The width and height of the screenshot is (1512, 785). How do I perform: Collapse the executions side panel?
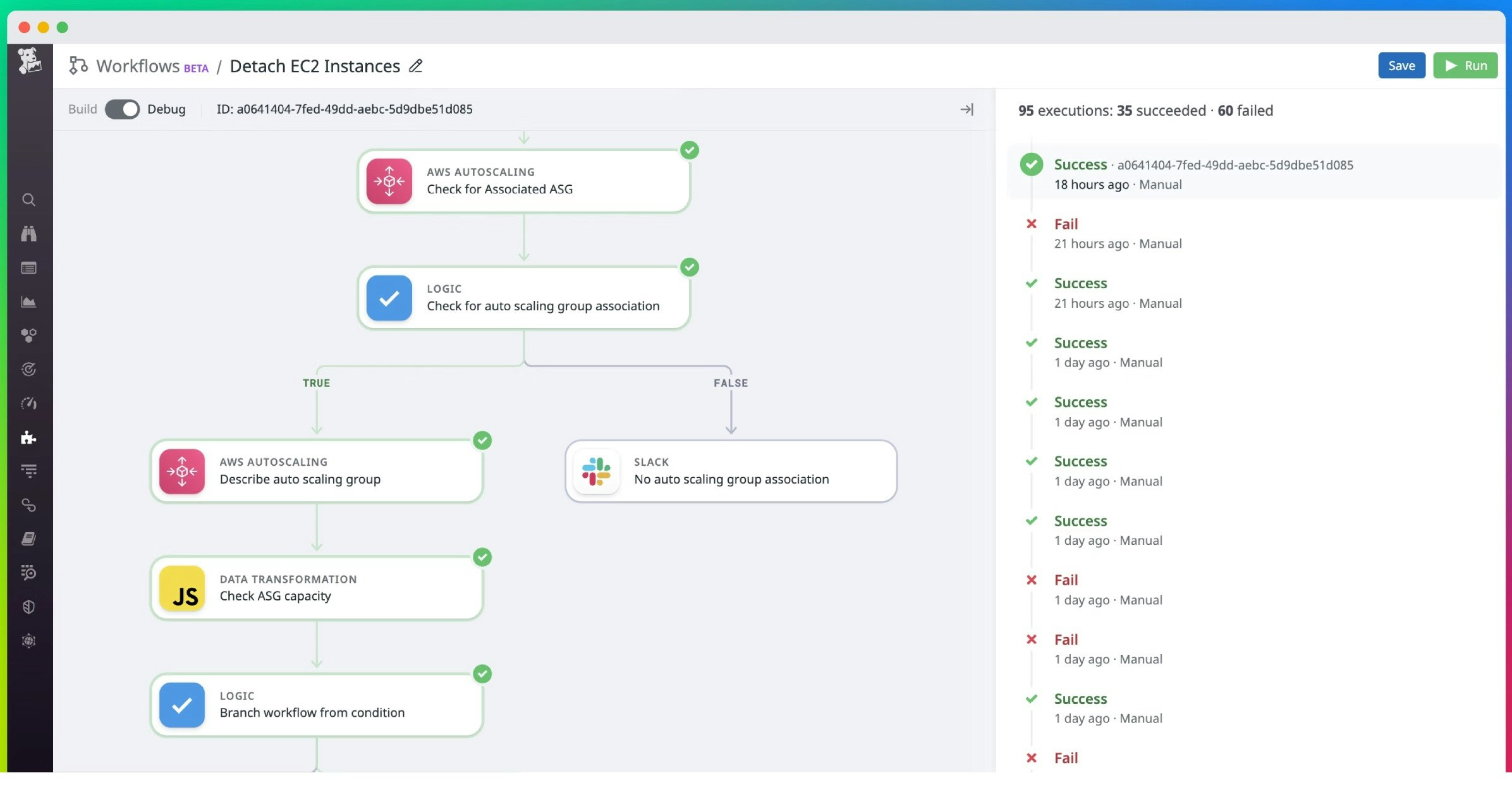pyautogui.click(x=966, y=109)
